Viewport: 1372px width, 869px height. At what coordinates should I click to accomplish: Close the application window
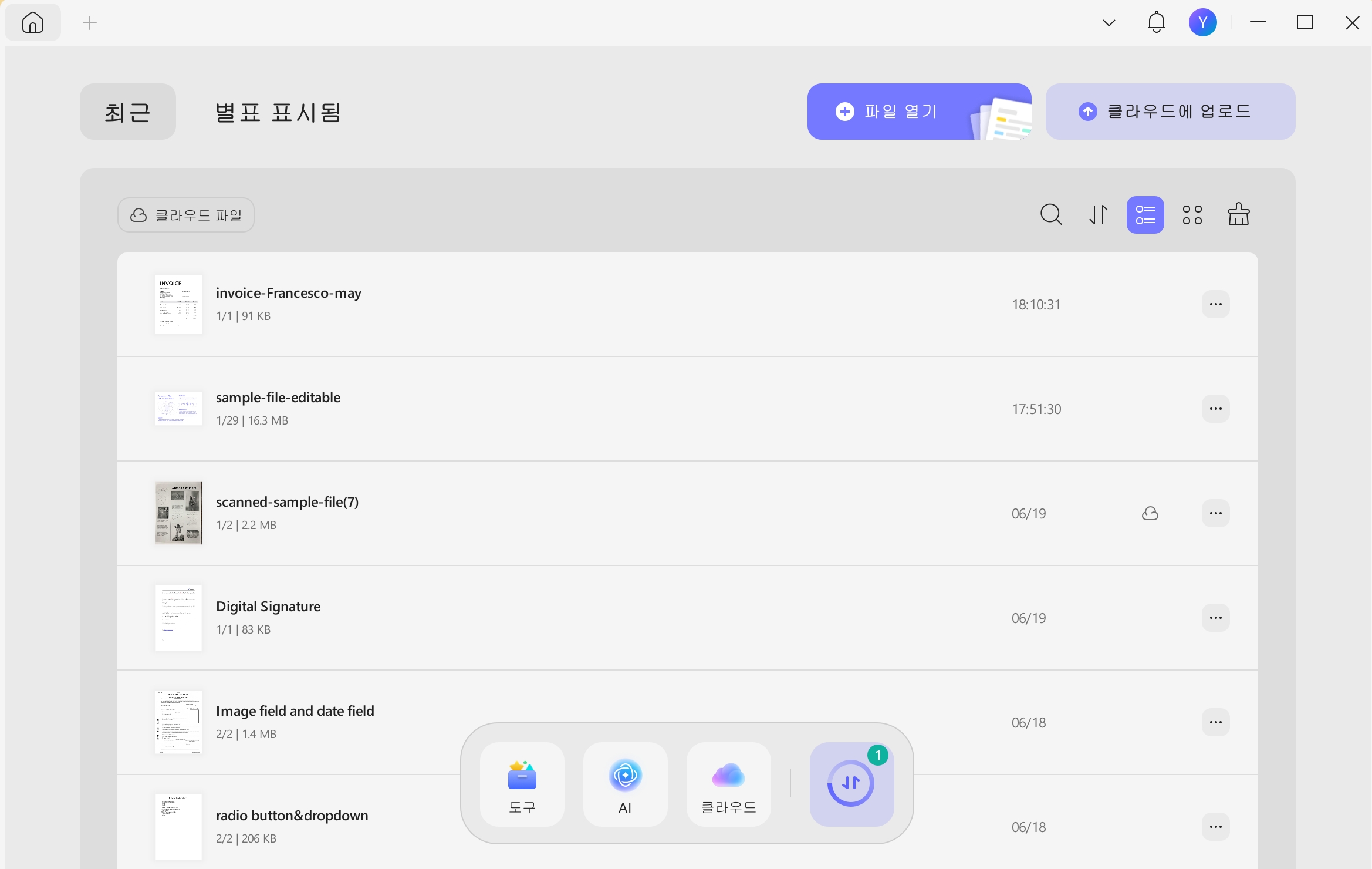point(1352,22)
